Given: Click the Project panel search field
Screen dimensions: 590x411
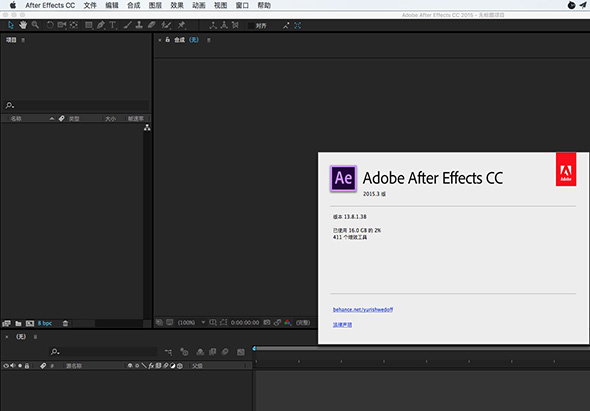Looking at the screenshot, I should (x=77, y=105).
